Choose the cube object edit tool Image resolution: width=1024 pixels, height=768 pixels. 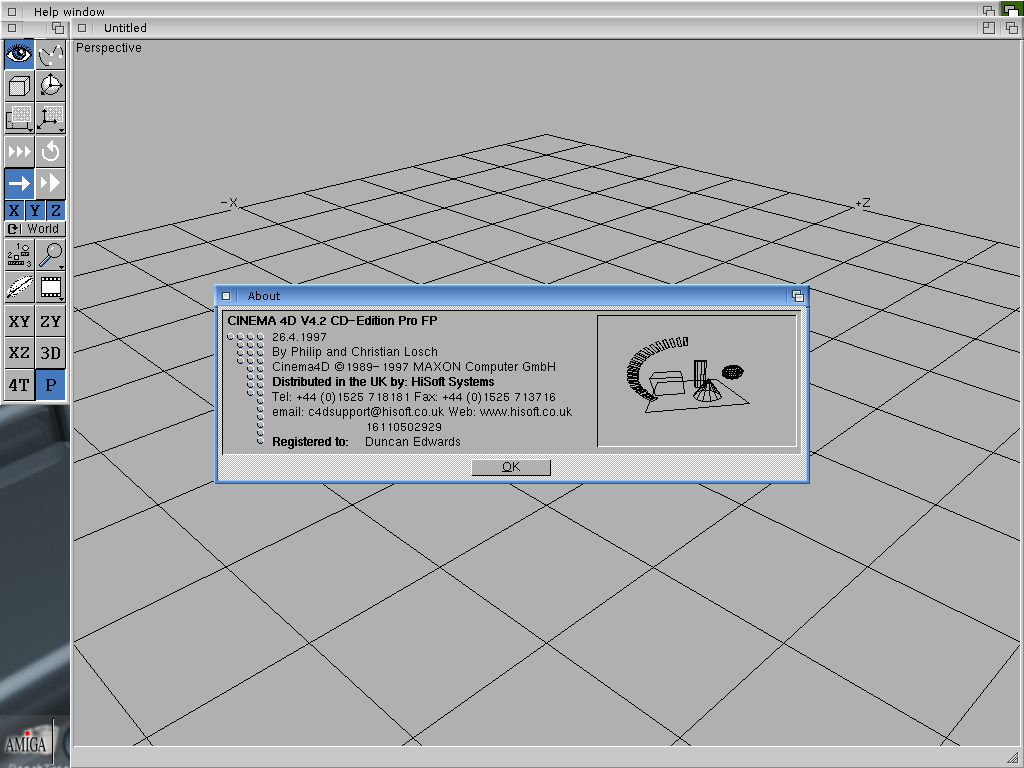tap(19, 86)
